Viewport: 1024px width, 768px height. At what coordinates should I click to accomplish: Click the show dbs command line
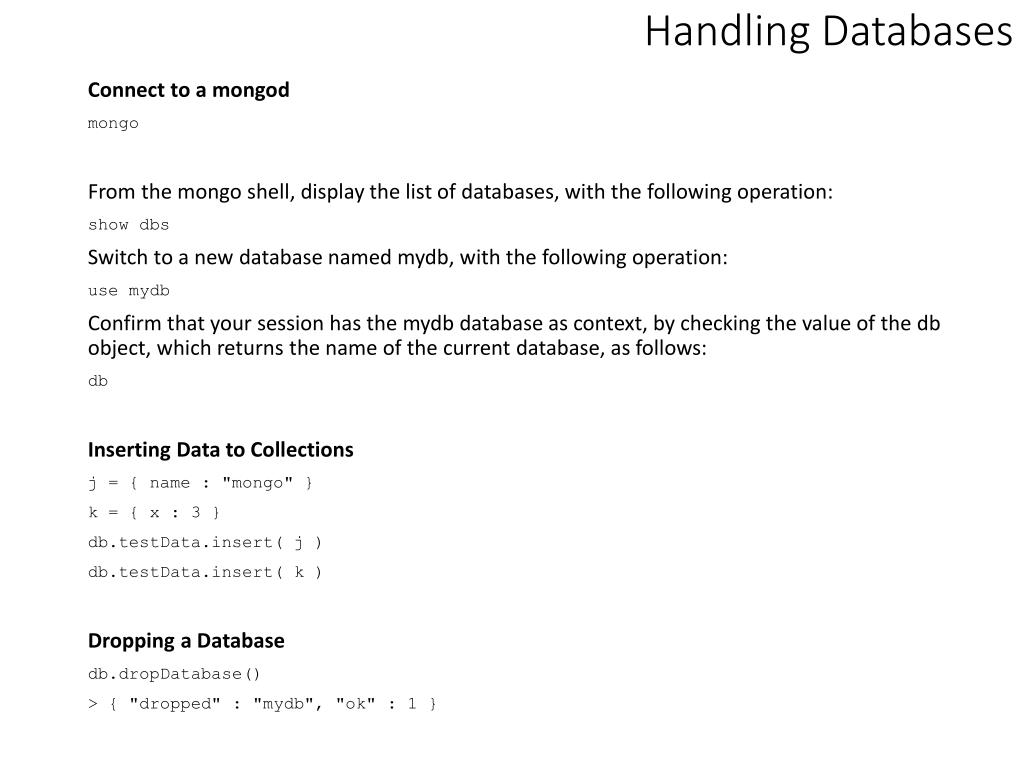coord(129,225)
